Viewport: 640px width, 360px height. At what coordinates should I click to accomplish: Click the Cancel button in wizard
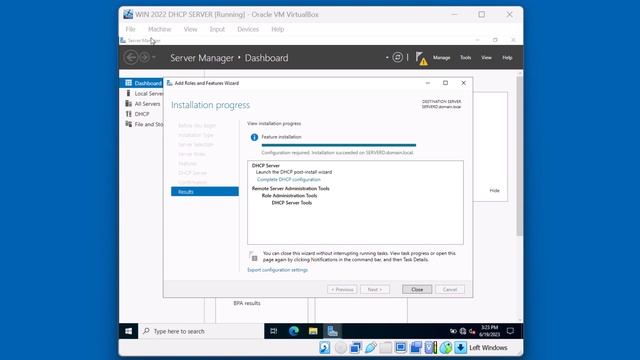(x=450, y=289)
